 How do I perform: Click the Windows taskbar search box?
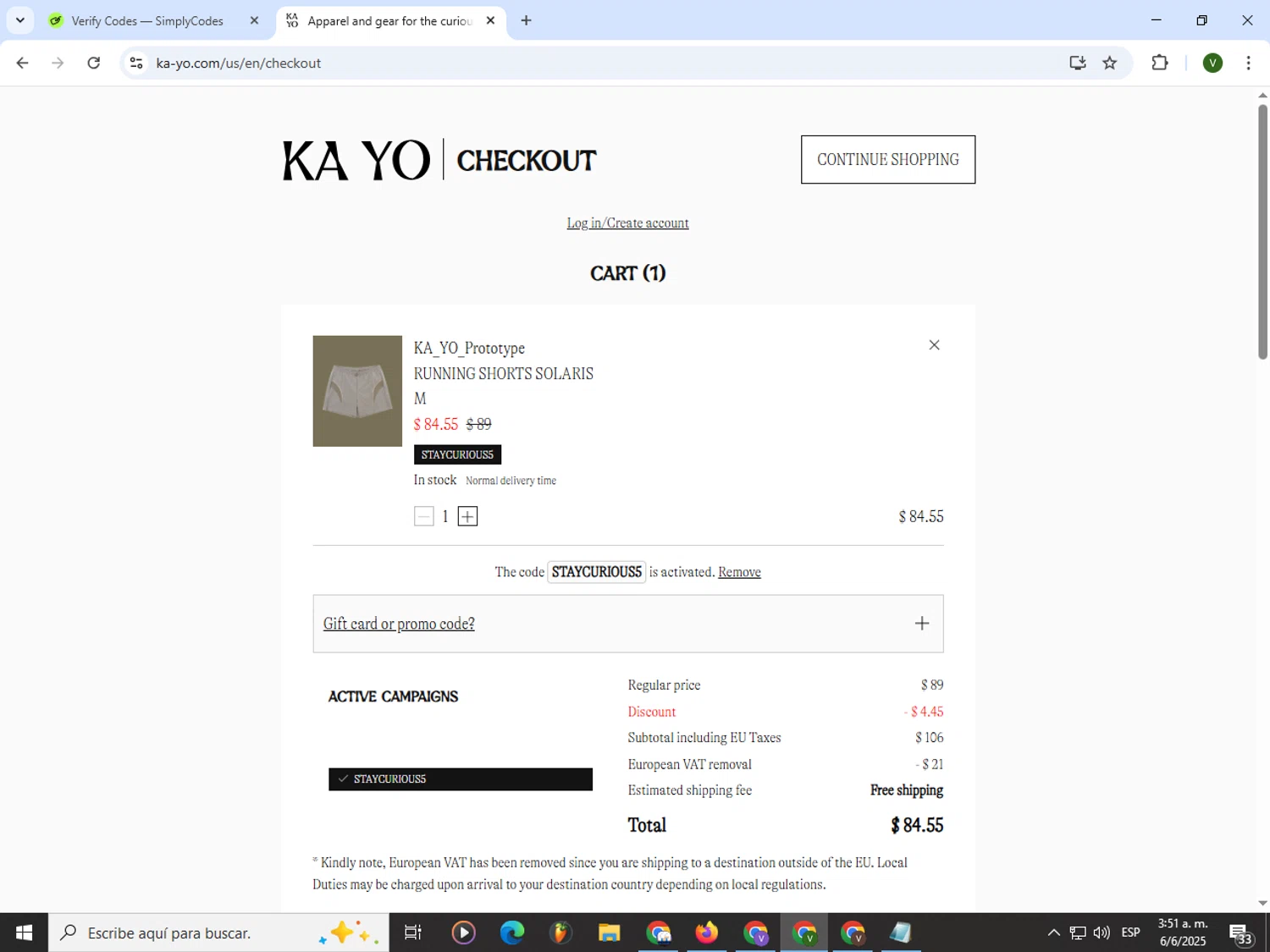coord(218,933)
